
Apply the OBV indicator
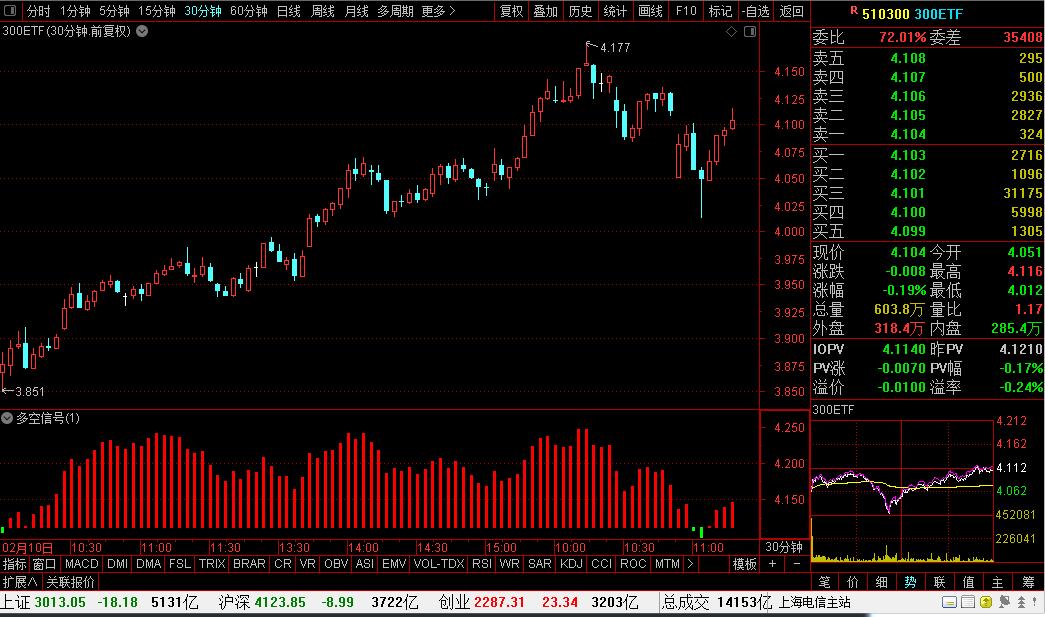tap(336, 564)
